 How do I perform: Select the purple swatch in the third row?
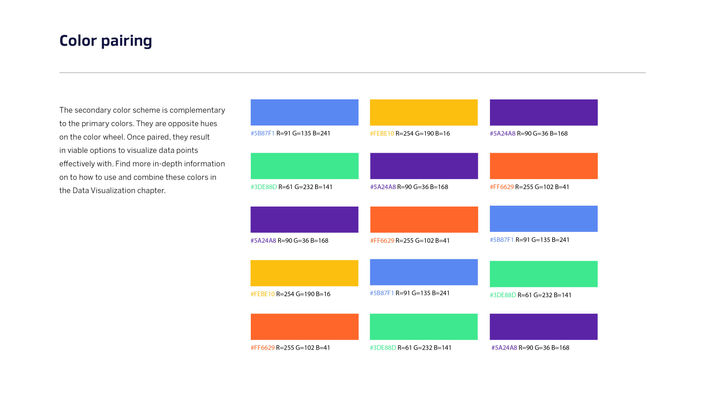[x=304, y=219]
